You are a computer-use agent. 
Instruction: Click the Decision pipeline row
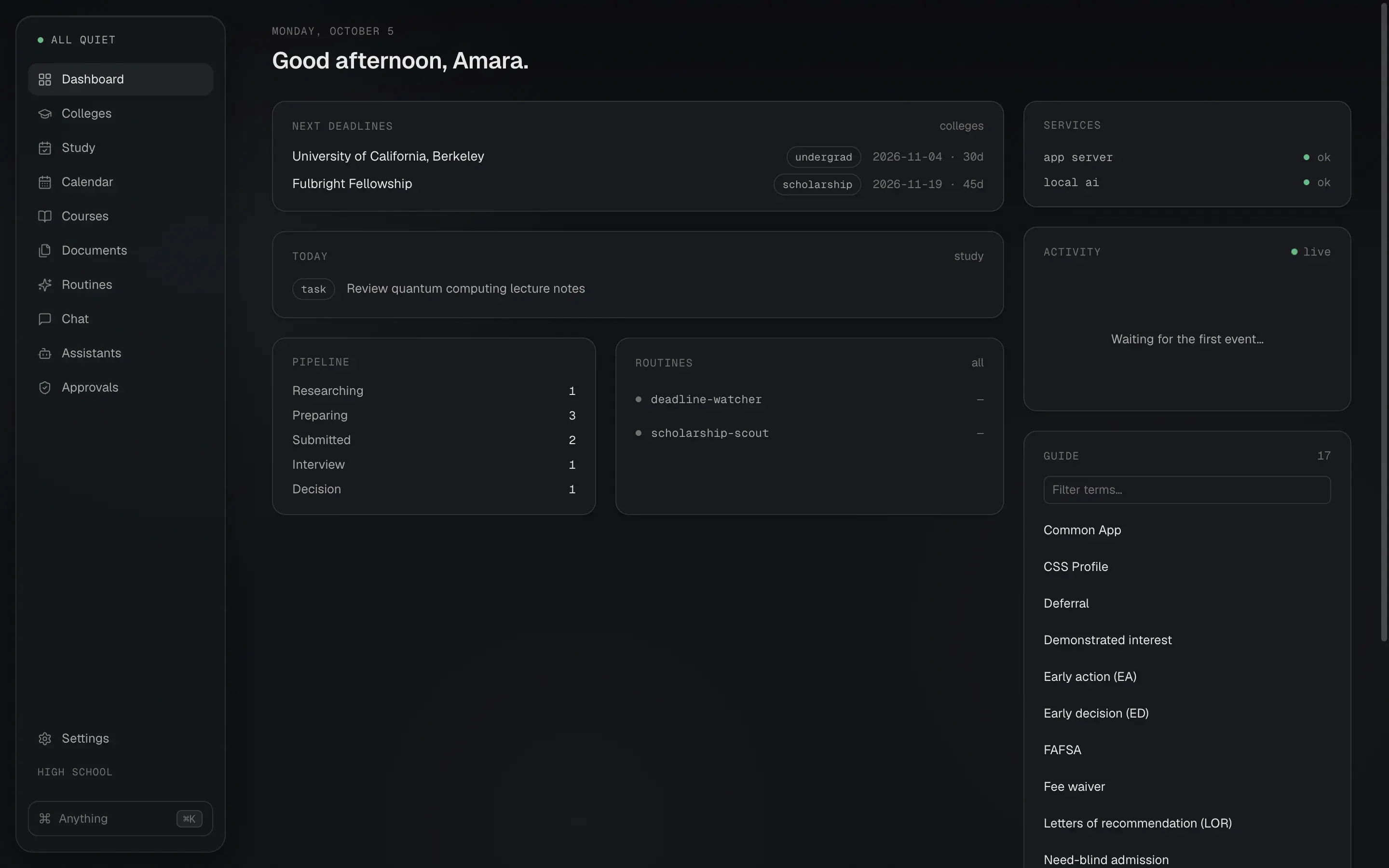434,489
